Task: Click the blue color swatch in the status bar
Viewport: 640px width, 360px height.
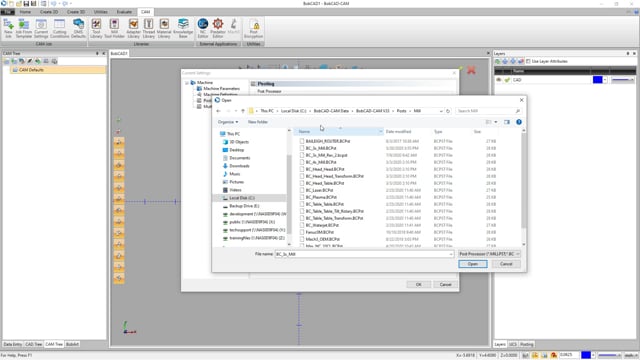Action: click(586, 355)
